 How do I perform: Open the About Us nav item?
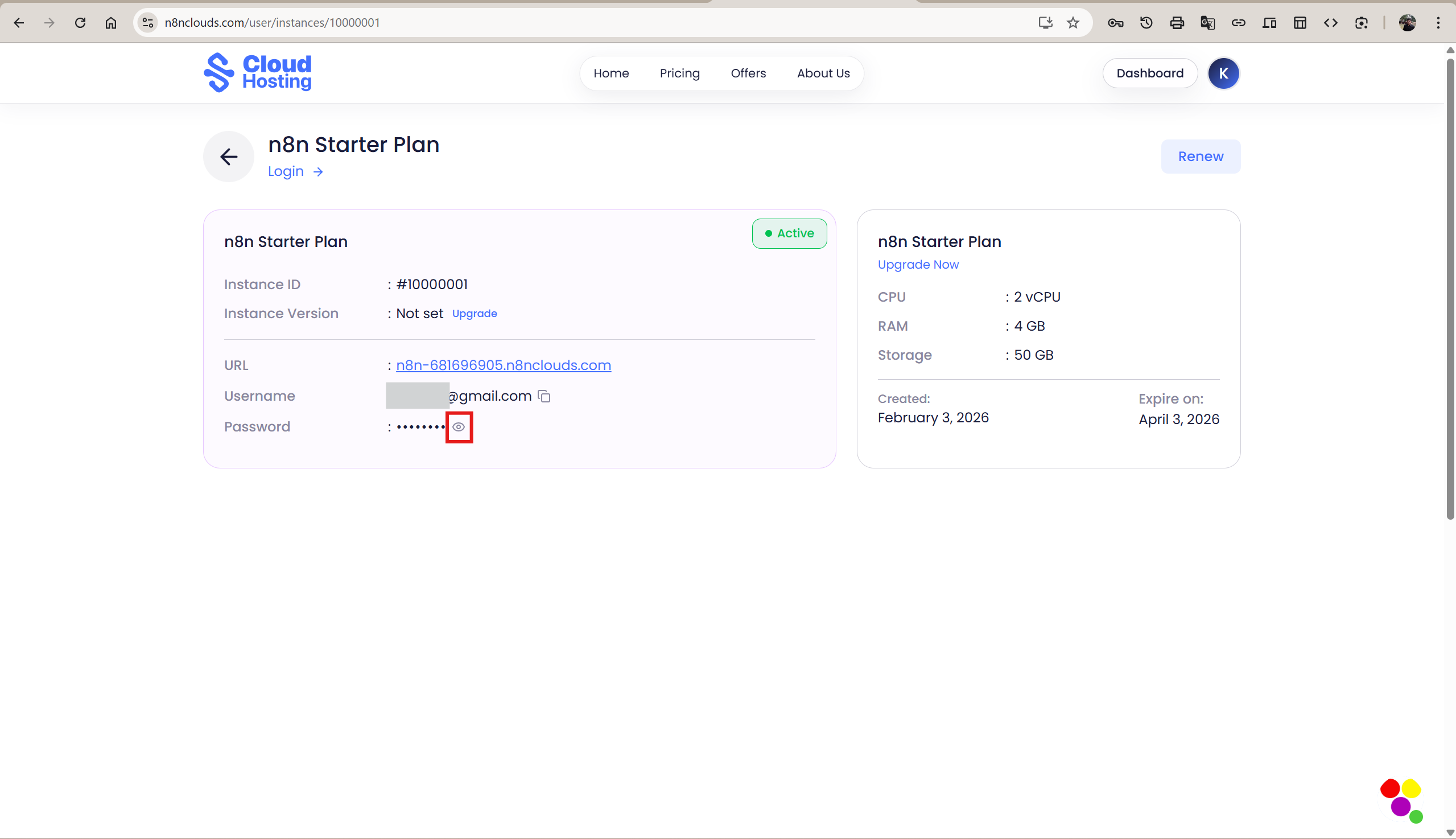823,73
